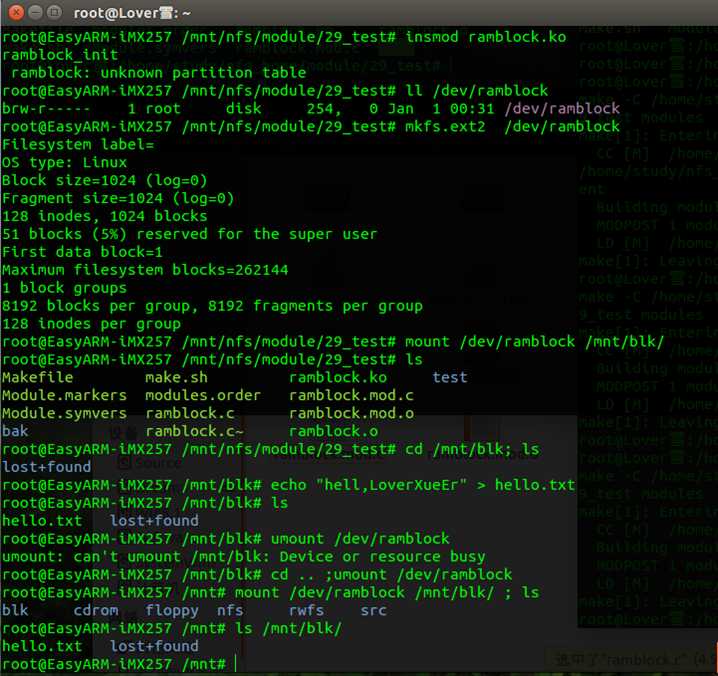The width and height of the screenshot is (718, 676).
Task: Click the 'make.sh' file name
Action: 176,377
